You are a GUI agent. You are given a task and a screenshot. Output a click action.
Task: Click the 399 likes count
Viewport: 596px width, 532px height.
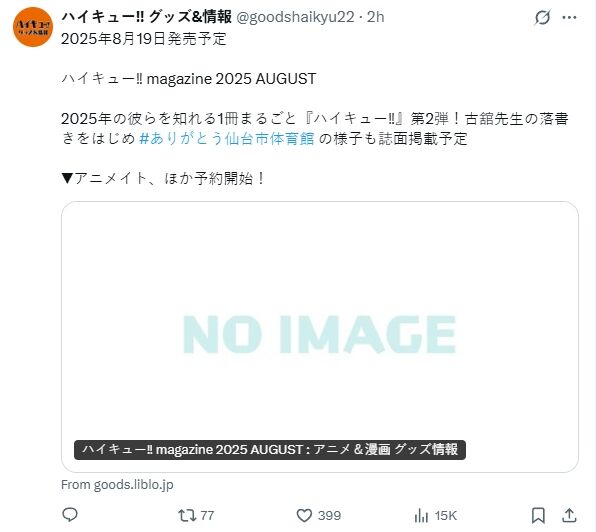coord(330,516)
